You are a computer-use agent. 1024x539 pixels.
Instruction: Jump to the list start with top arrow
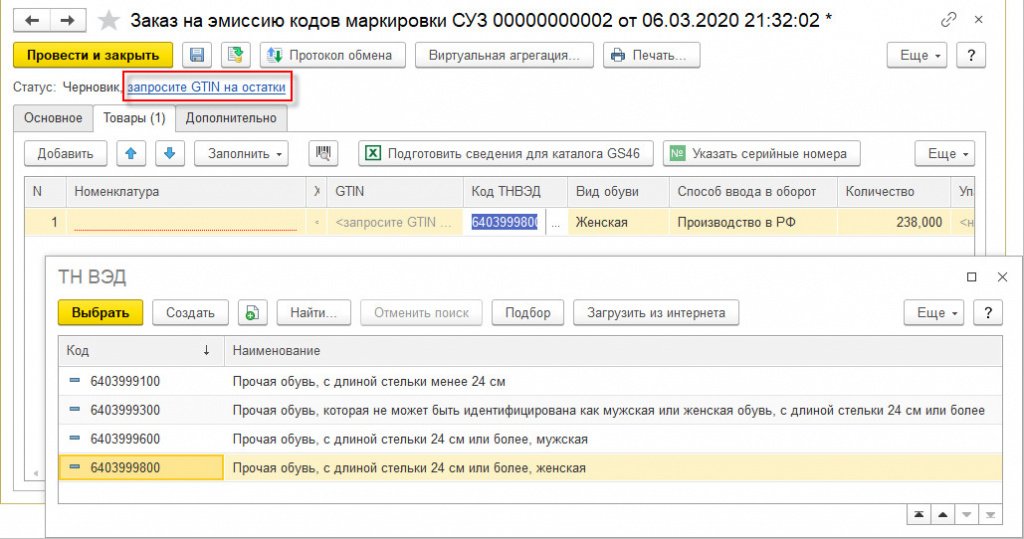tap(917, 513)
